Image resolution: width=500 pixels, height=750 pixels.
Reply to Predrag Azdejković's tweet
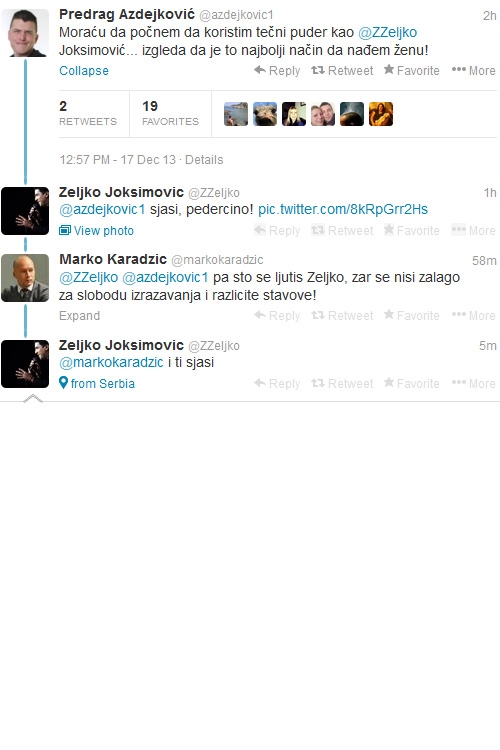pos(277,71)
